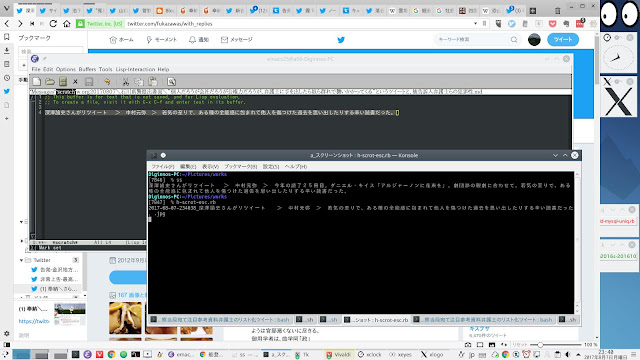The height and width of the screenshot is (360, 640).
Task: Open Konsole ファイル (File) menu
Action: coord(163,167)
